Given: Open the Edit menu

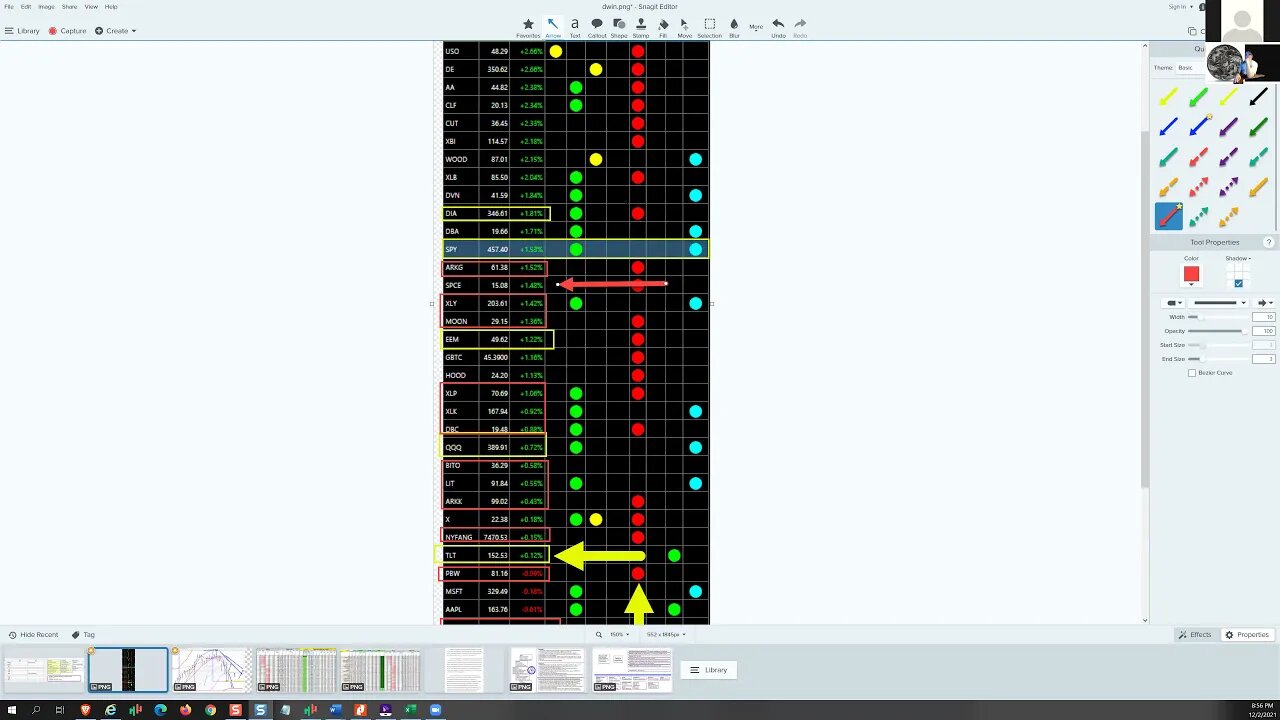Looking at the screenshot, I should click(26, 7).
